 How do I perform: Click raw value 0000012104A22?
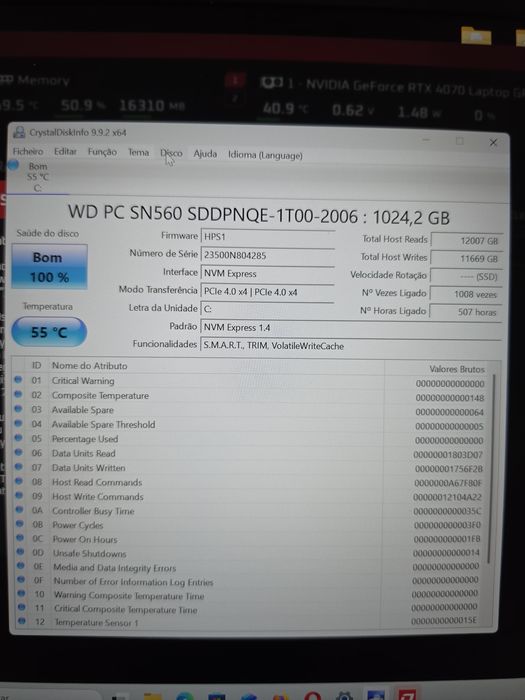447,497
